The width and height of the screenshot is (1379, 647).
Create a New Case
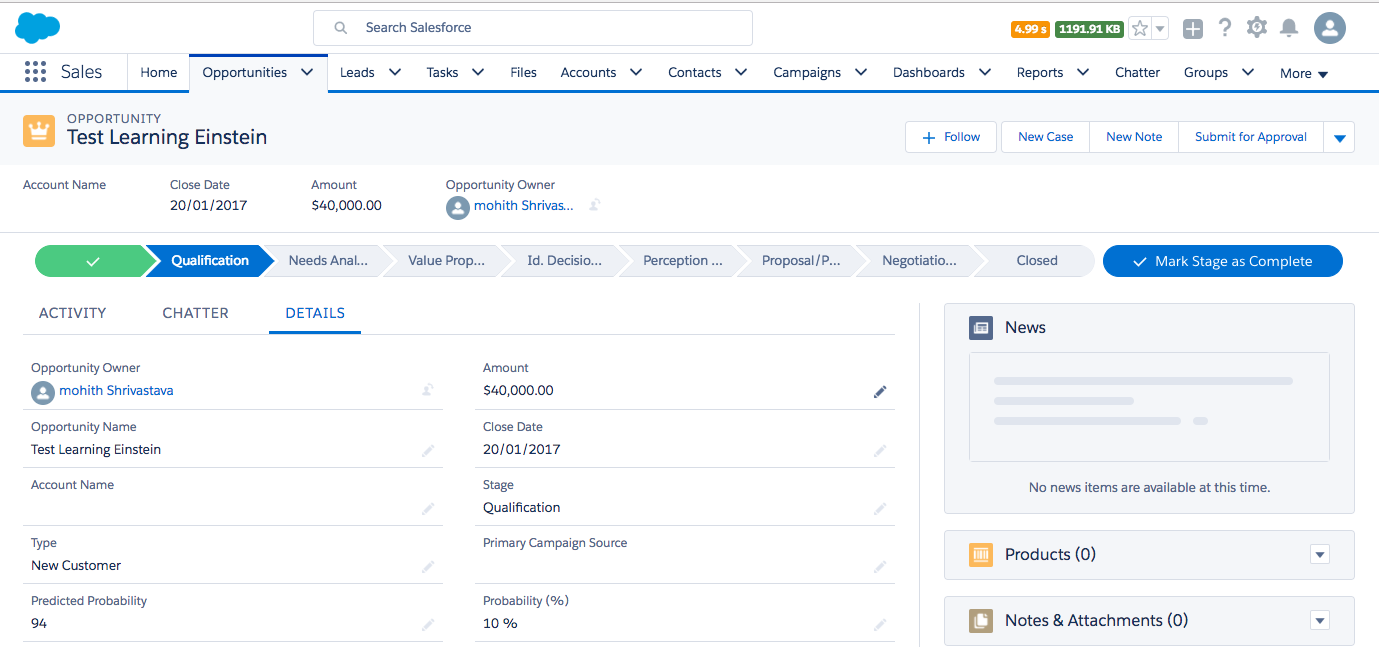(x=1045, y=137)
